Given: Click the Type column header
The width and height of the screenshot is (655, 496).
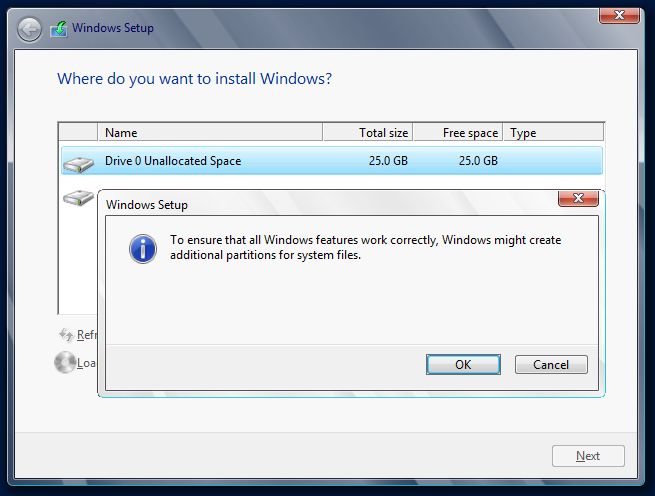Looking at the screenshot, I should click(x=553, y=132).
